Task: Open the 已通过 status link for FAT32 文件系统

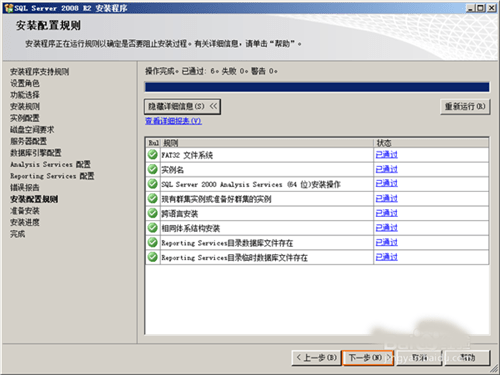Action: click(387, 155)
